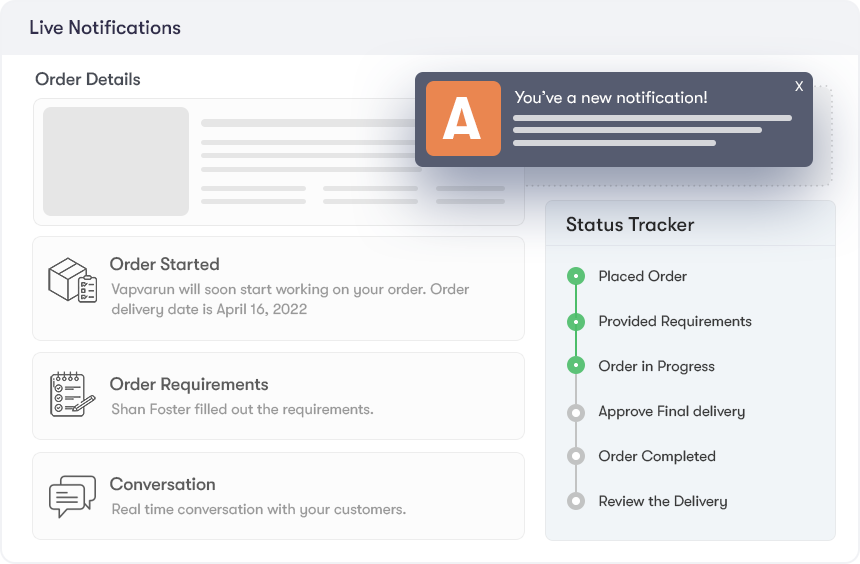The height and width of the screenshot is (564, 860).
Task: Click the Live Notifications title
Action: [x=105, y=28]
